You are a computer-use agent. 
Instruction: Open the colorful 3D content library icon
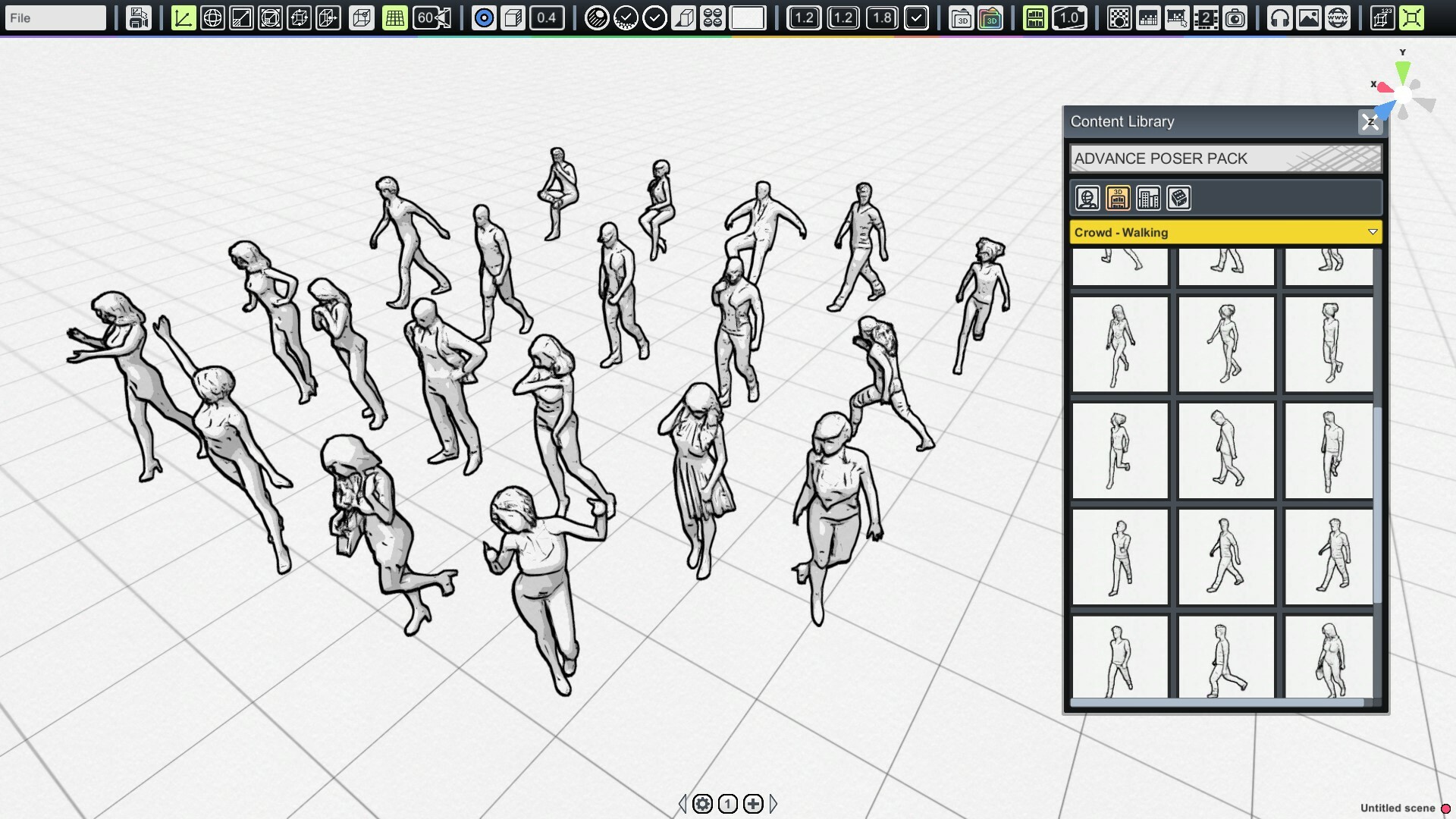pyautogui.click(x=990, y=17)
